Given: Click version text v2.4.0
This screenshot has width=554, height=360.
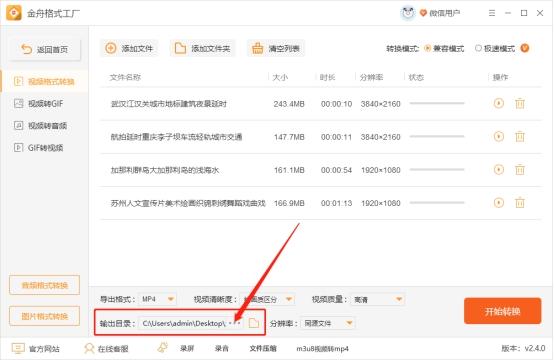Looking at the screenshot, I should (535, 348).
